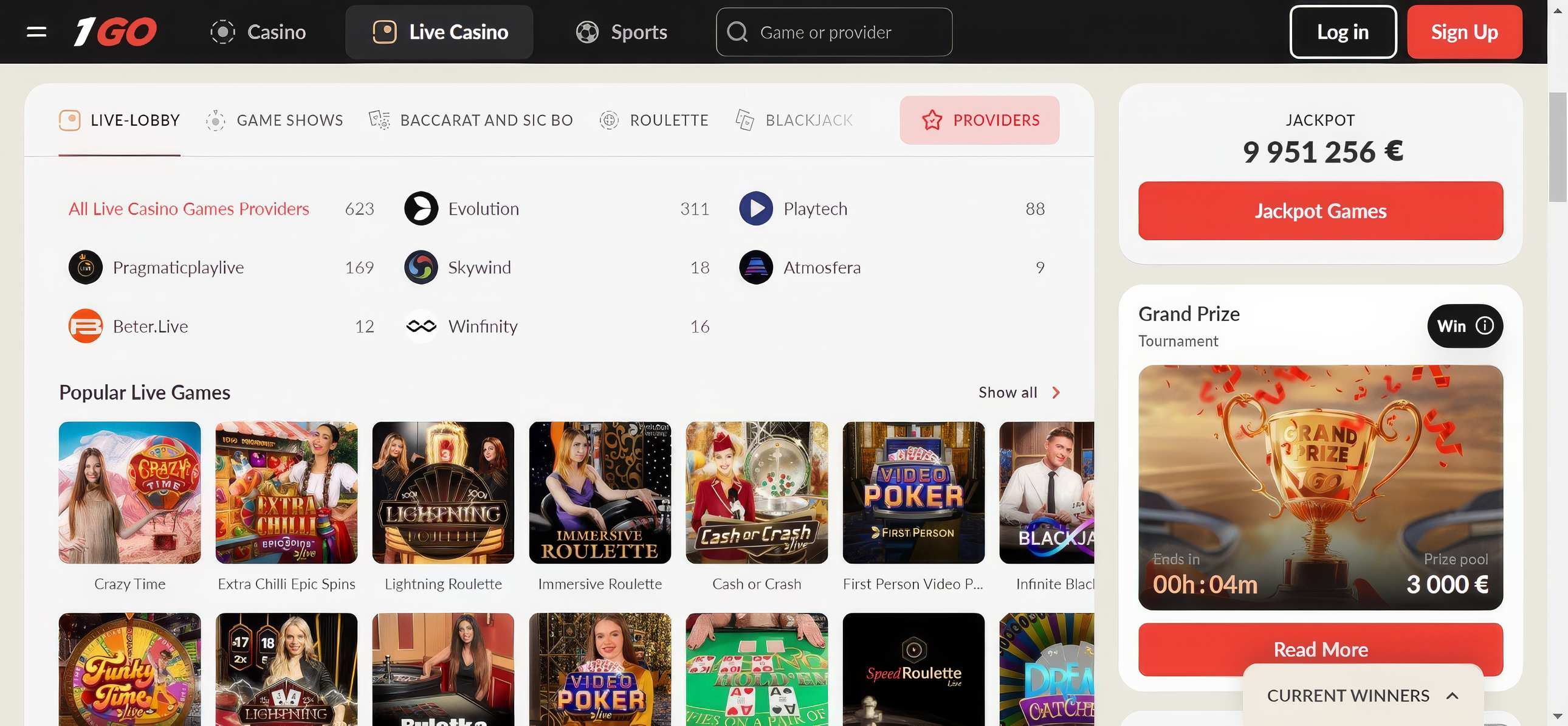Viewport: 1568px width, 726px height.
Task: Open the hamburger menu icon
Action: [x=36, y=32]
